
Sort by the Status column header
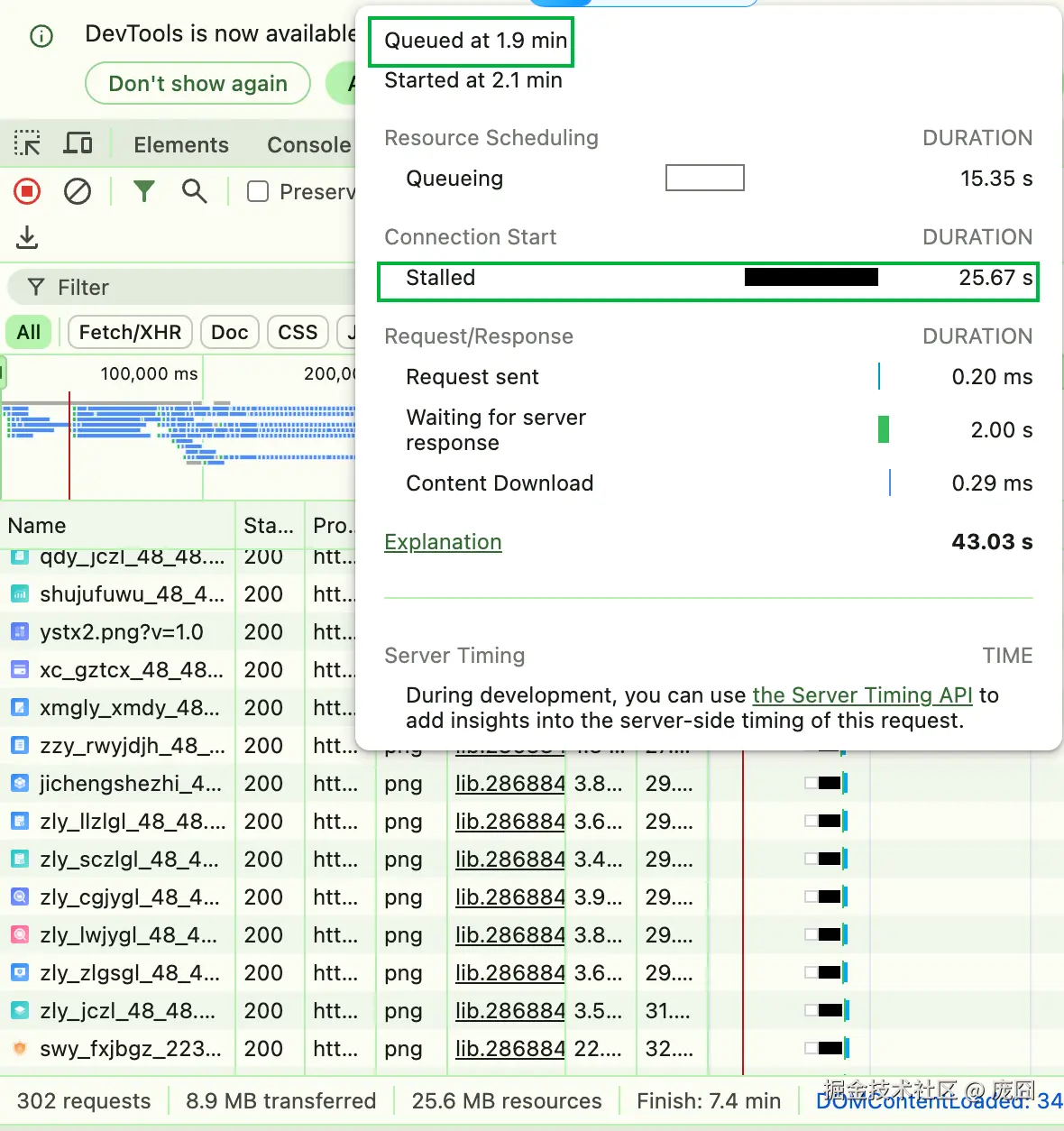(270, 526)
